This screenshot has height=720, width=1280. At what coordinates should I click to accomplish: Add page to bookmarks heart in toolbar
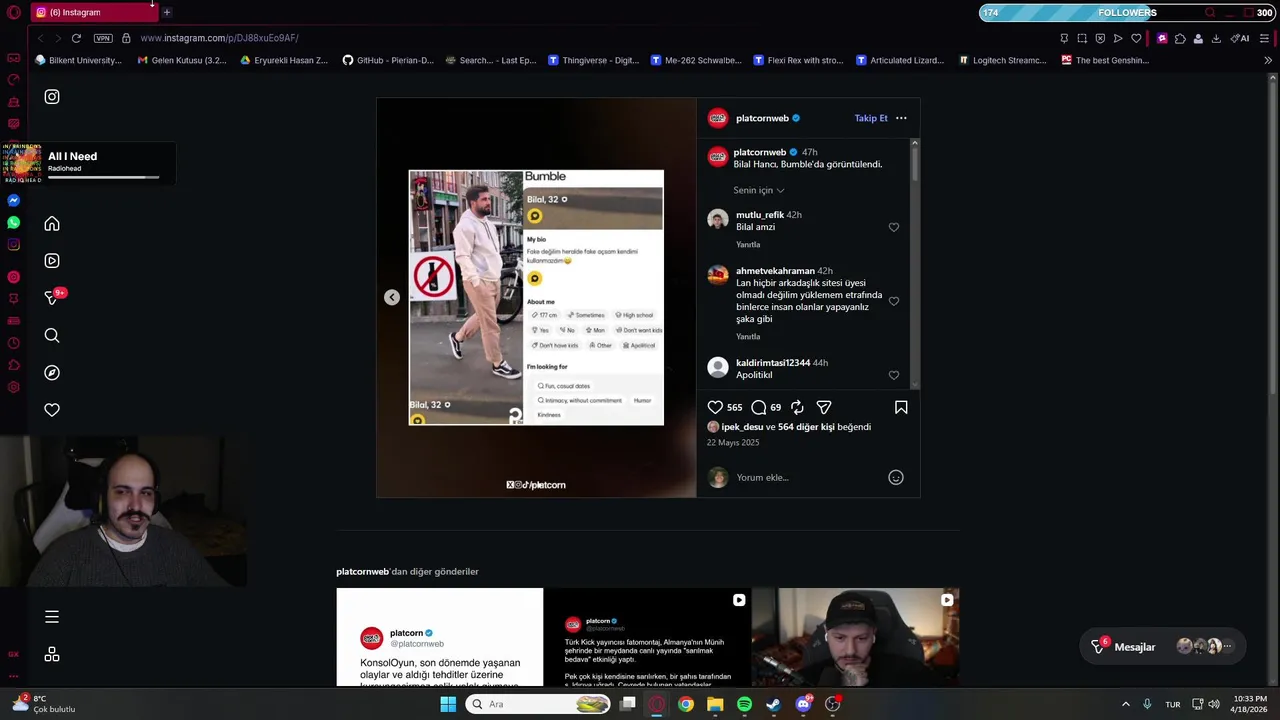[x=1136, y=38]
